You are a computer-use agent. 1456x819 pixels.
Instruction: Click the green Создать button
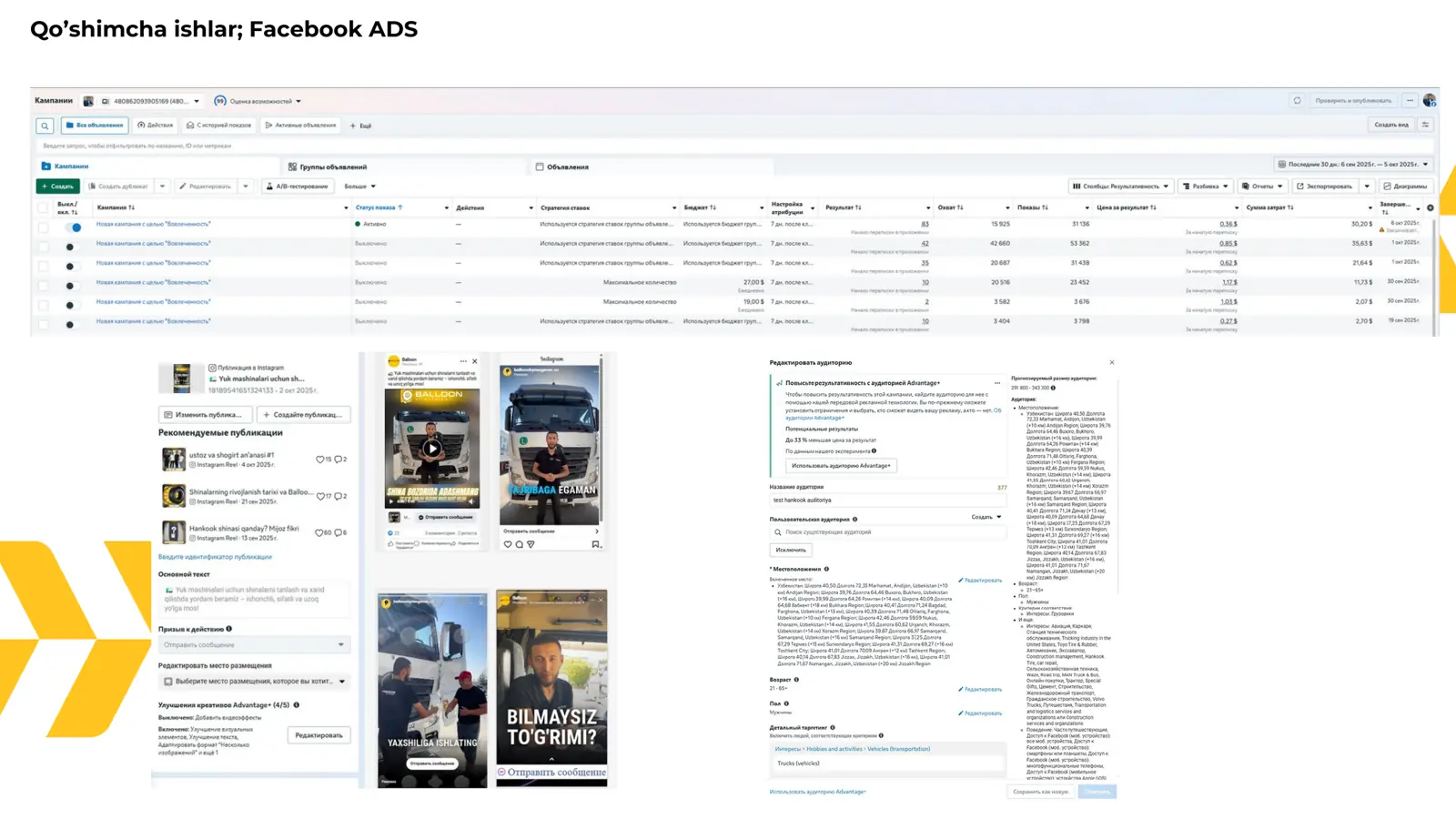click(57, 187)
